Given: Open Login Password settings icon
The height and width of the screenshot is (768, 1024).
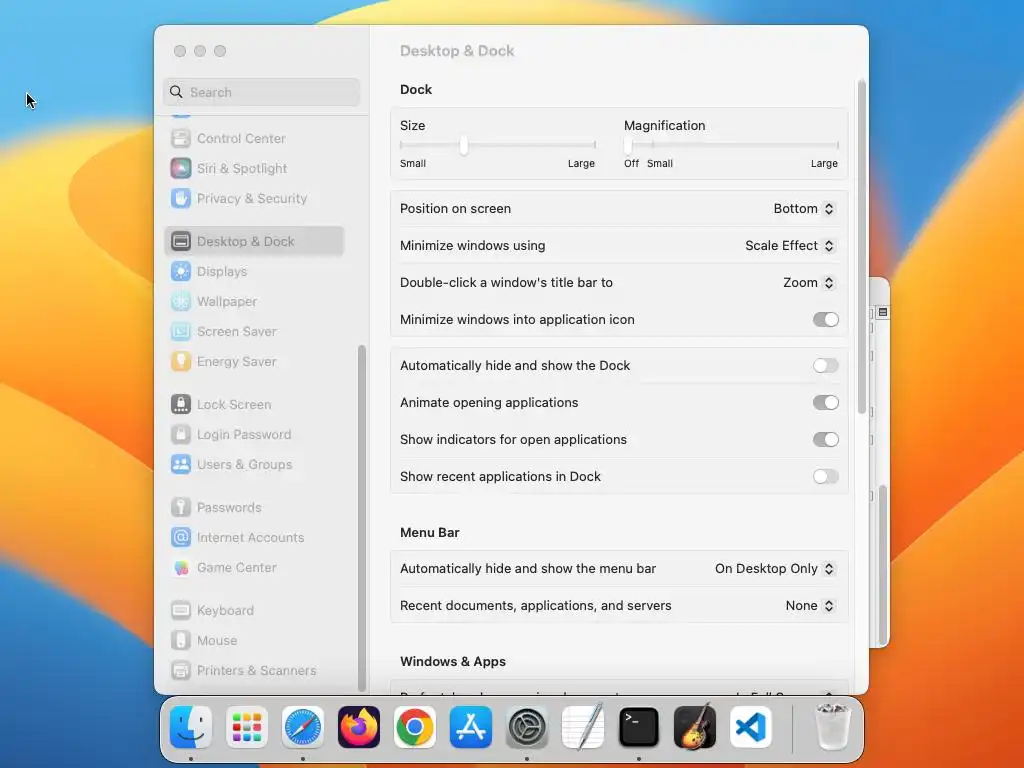Looking at the screenshot, I should (181, 435).
